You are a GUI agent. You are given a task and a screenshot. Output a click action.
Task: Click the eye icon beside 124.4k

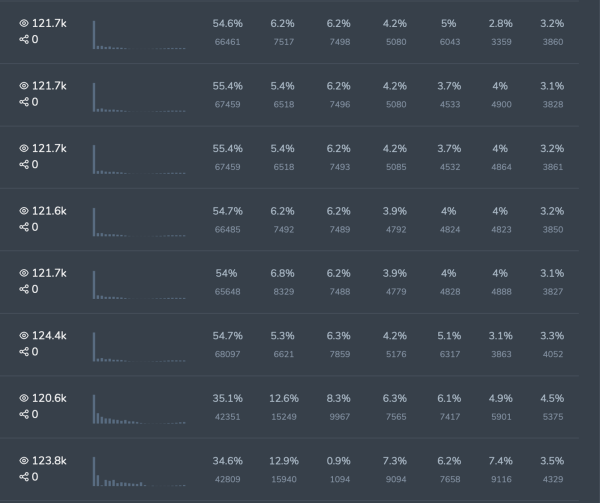coord(25,336)
